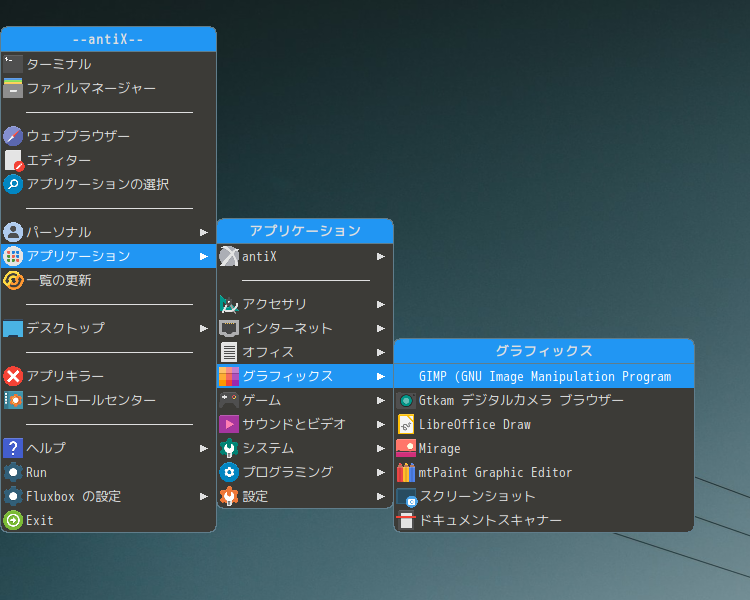The width and height of the screenshot is (750, 600).
Task: Expand the オフィス submenu arrow
Action: click(x=381, y=352)
